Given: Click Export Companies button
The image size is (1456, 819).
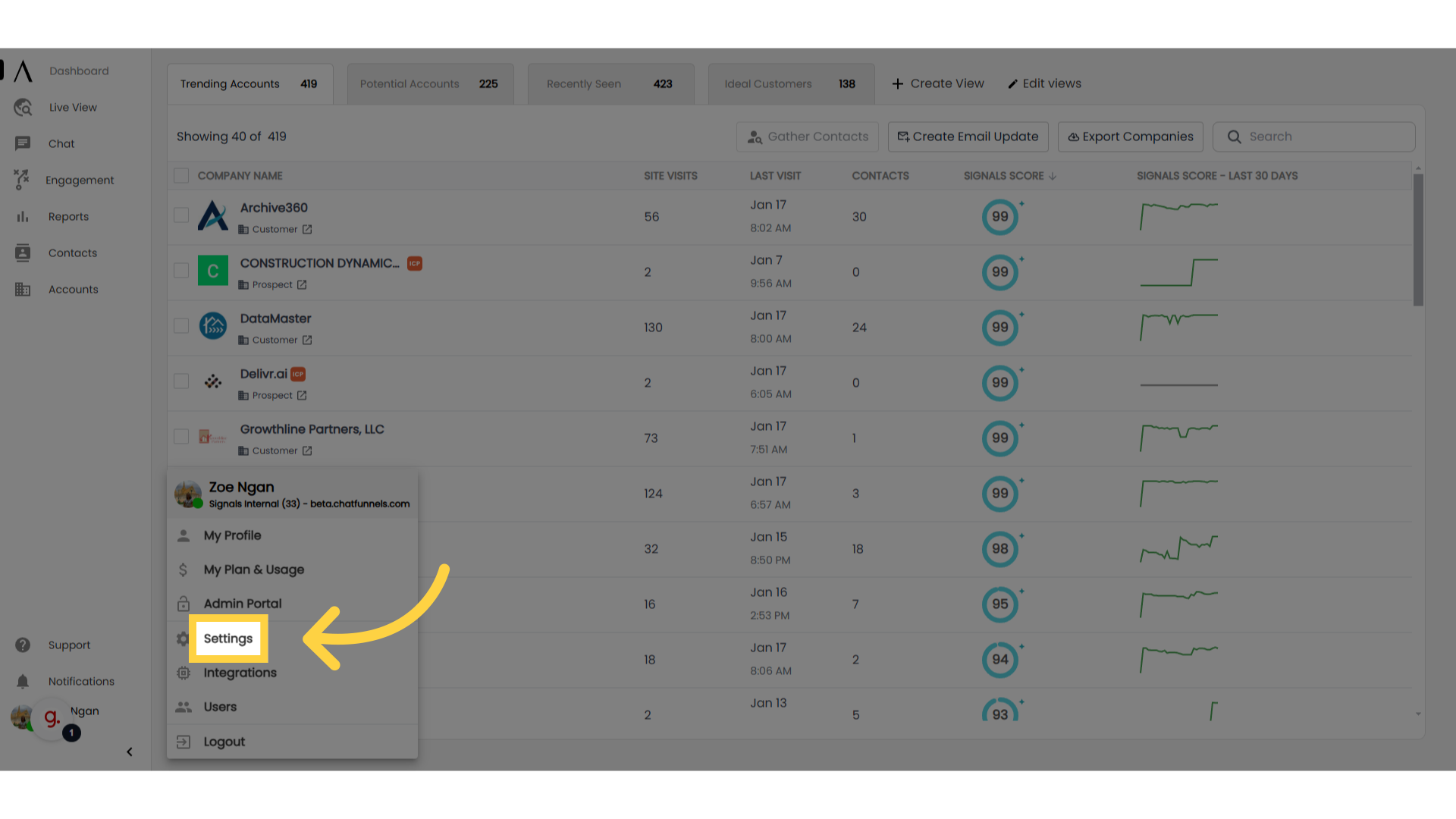Looking at the screenshot, I should tap(1130, 136).
